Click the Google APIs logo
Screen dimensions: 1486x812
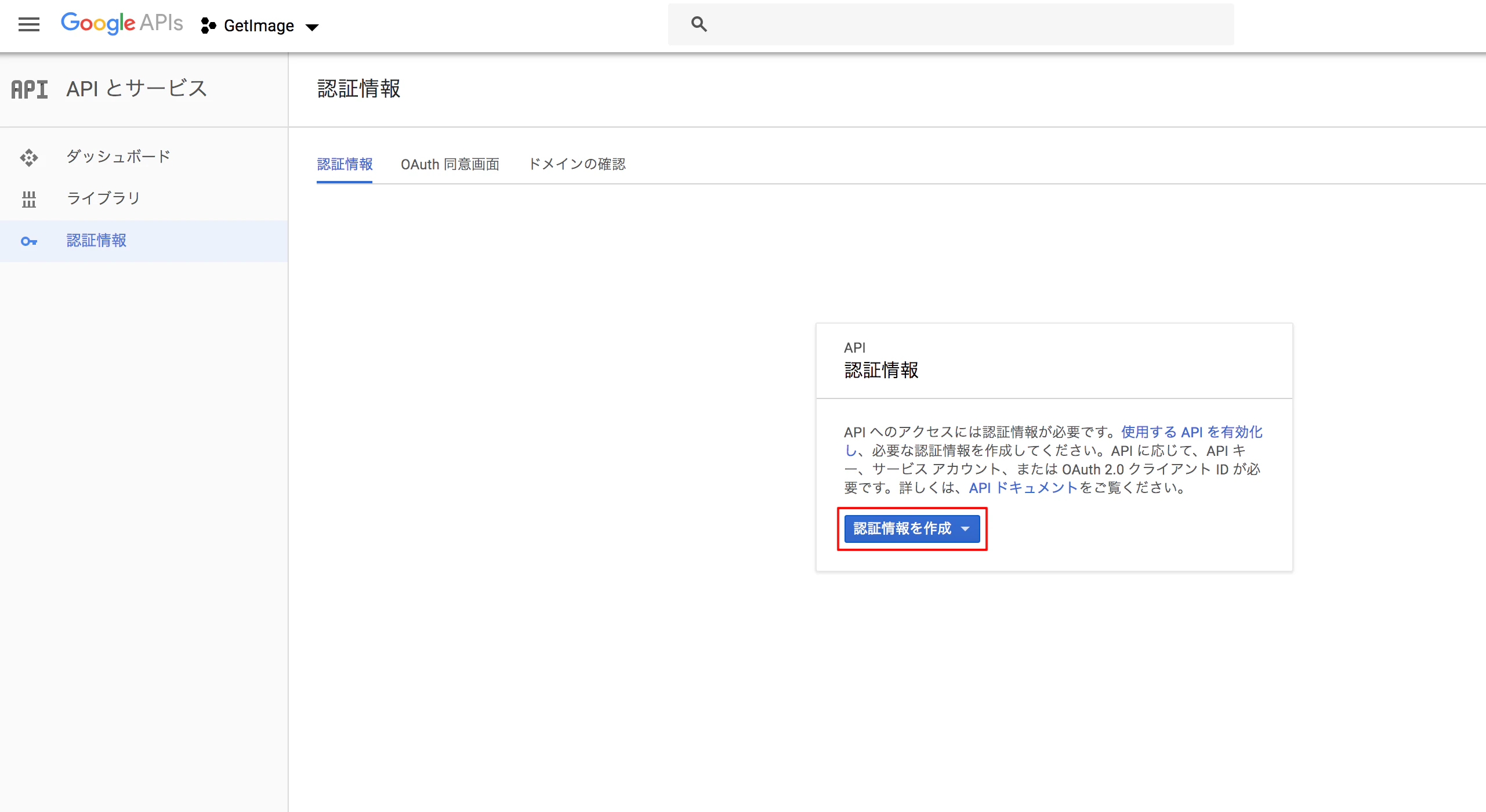coord(121,23)
